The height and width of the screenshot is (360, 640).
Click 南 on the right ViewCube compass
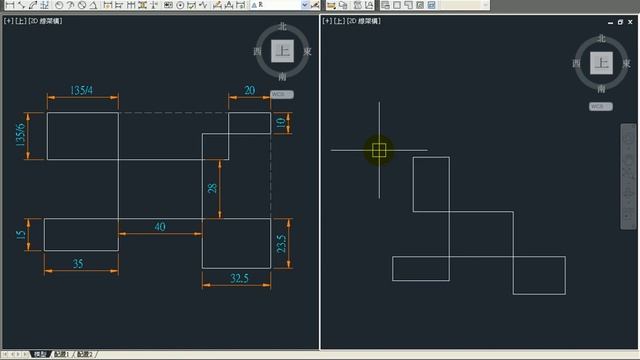coord(601,89)
